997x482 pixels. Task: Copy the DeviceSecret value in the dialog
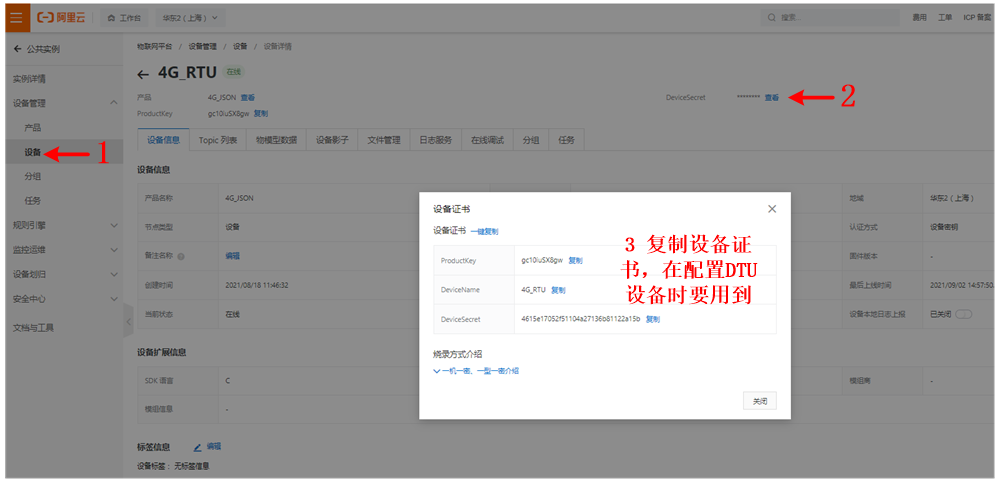[652, 319]
